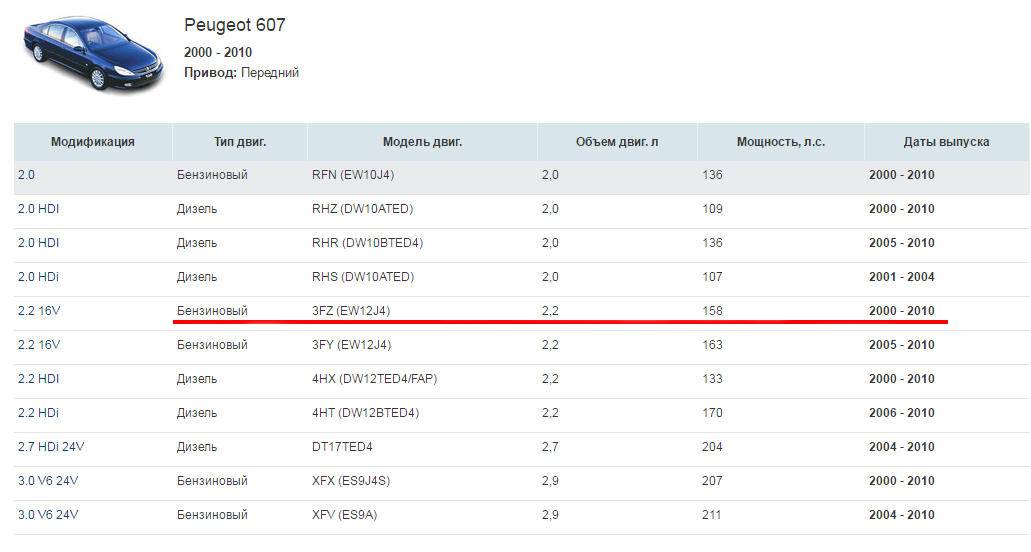
Task: Open the 2.0 HDi link for RHS engine
Action: (x=38, y=277)
